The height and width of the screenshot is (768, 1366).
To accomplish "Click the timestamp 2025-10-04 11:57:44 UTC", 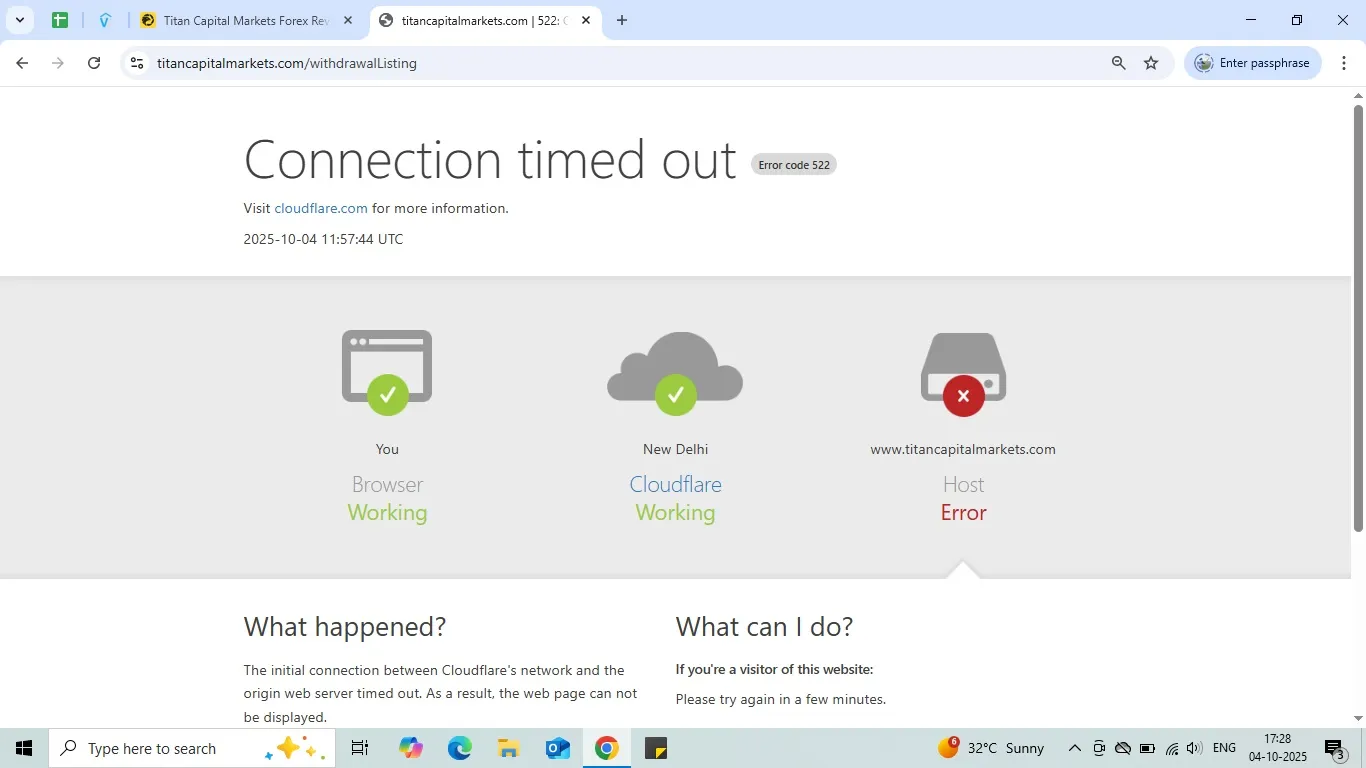I will (x=323, y=239).
